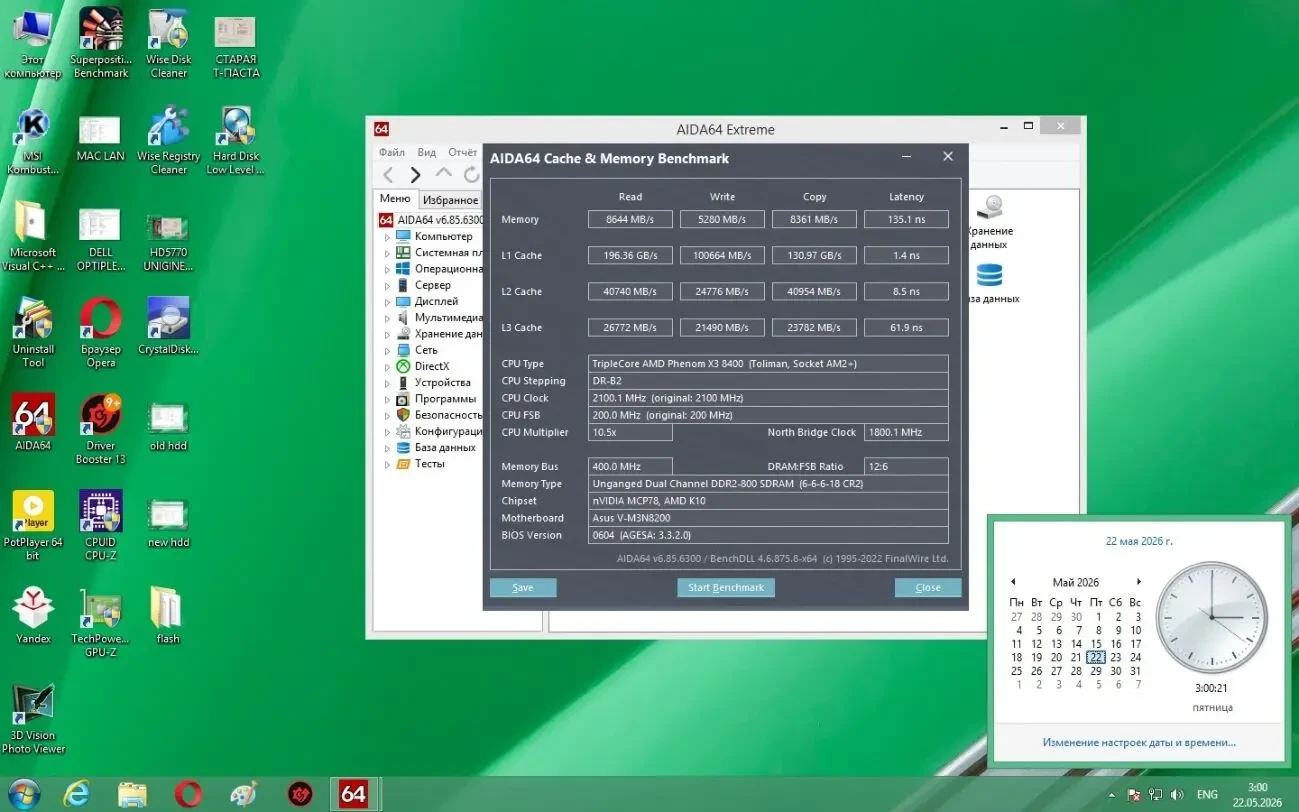
Task: Open AIDA64 desktop shortcut
Action: [x=33, y=422]
